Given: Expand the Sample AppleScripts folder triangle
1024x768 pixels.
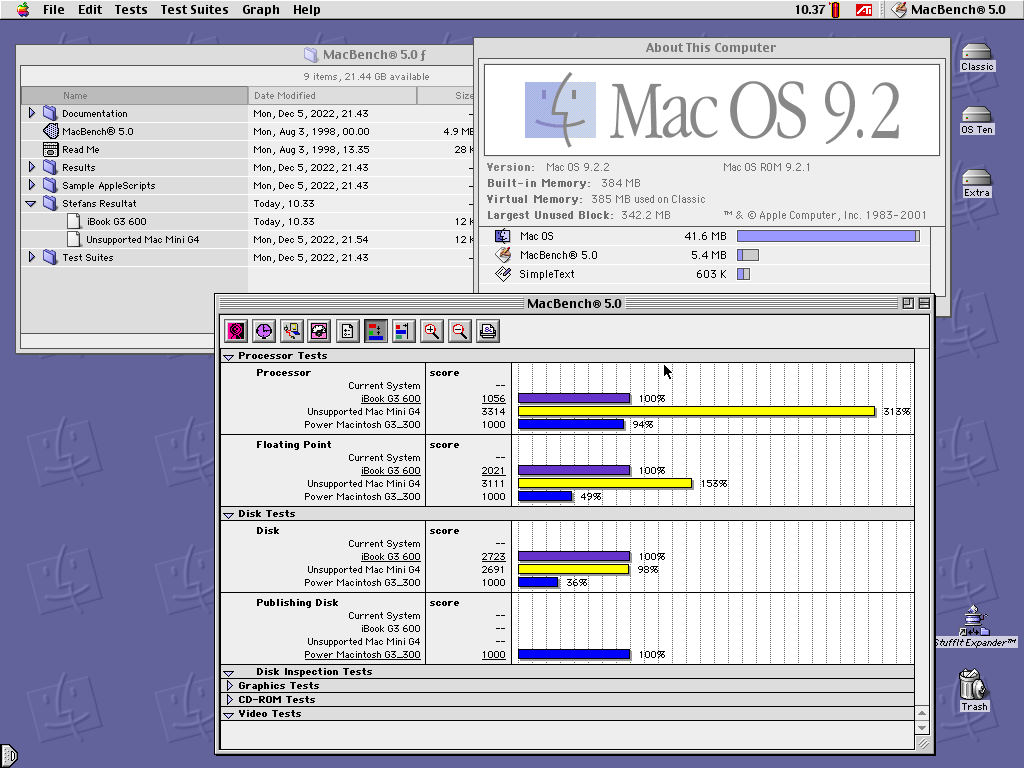Looking at the screenshot, I should [x=31, y=185].
